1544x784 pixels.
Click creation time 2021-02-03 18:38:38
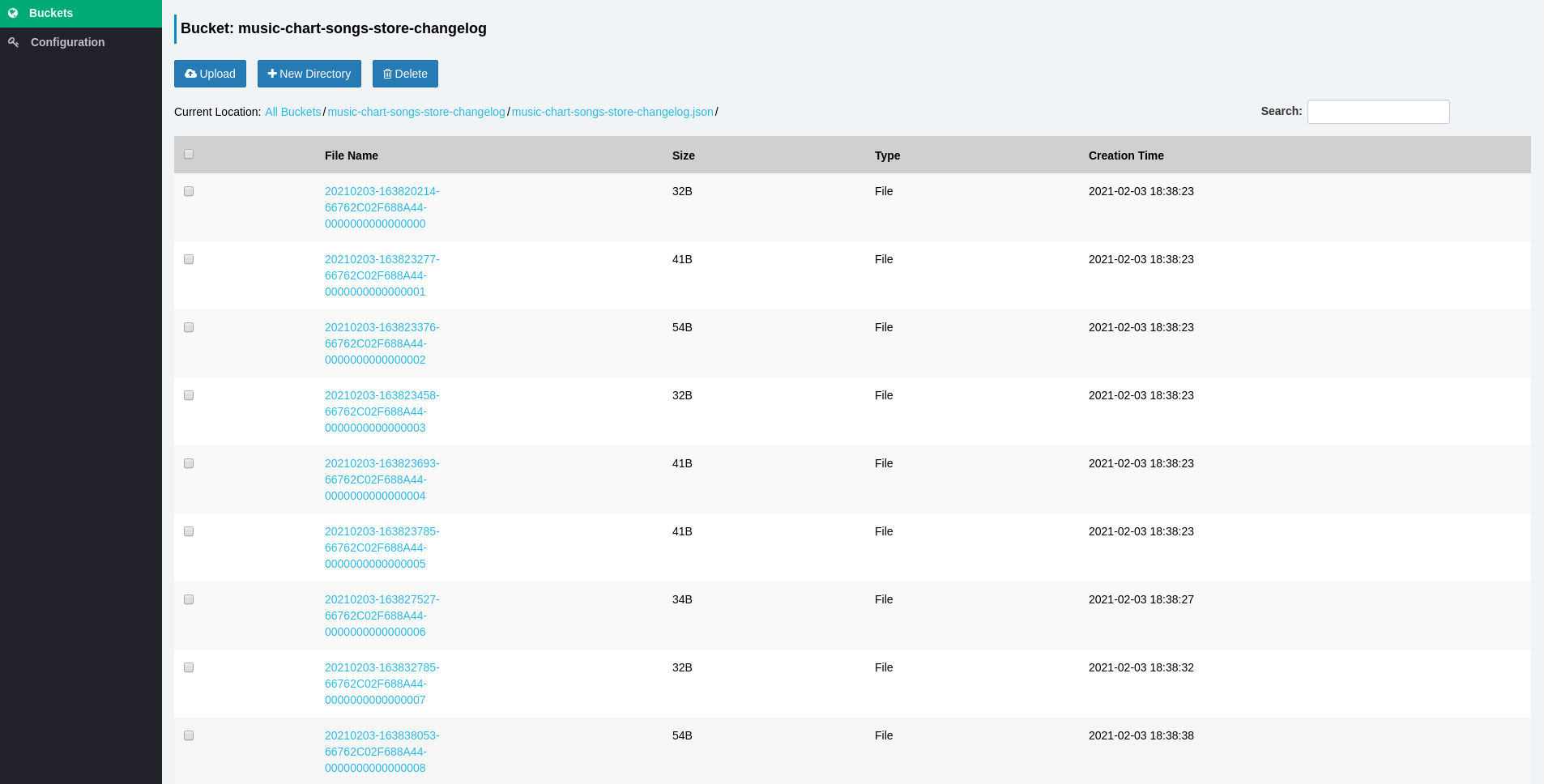[x=1141, y=735]
